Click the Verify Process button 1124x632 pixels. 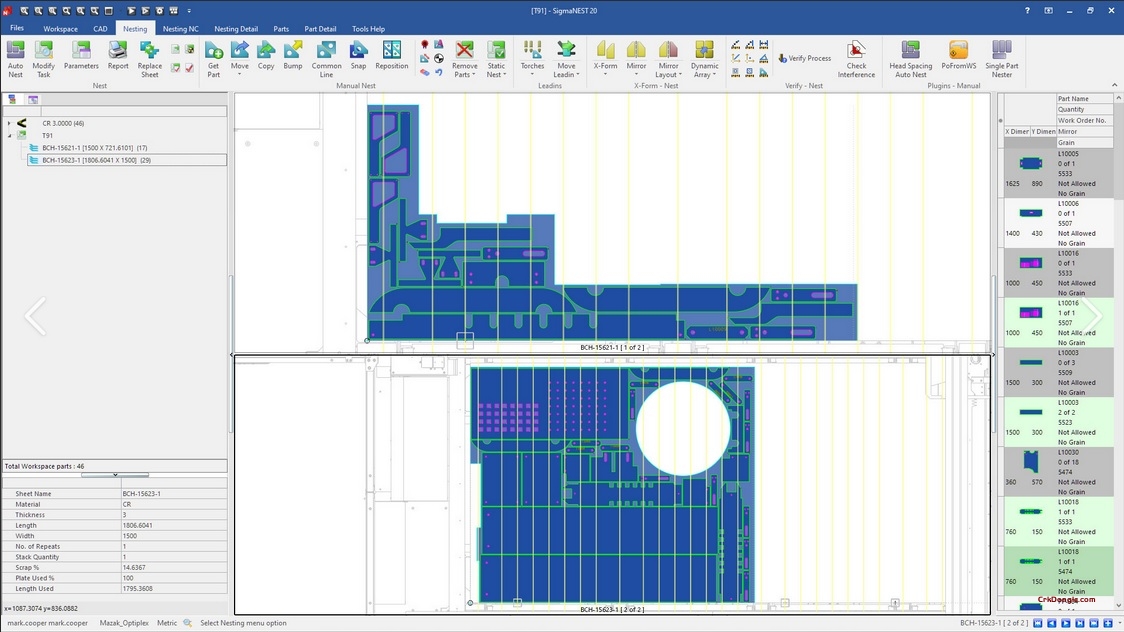tap(804, 58)
